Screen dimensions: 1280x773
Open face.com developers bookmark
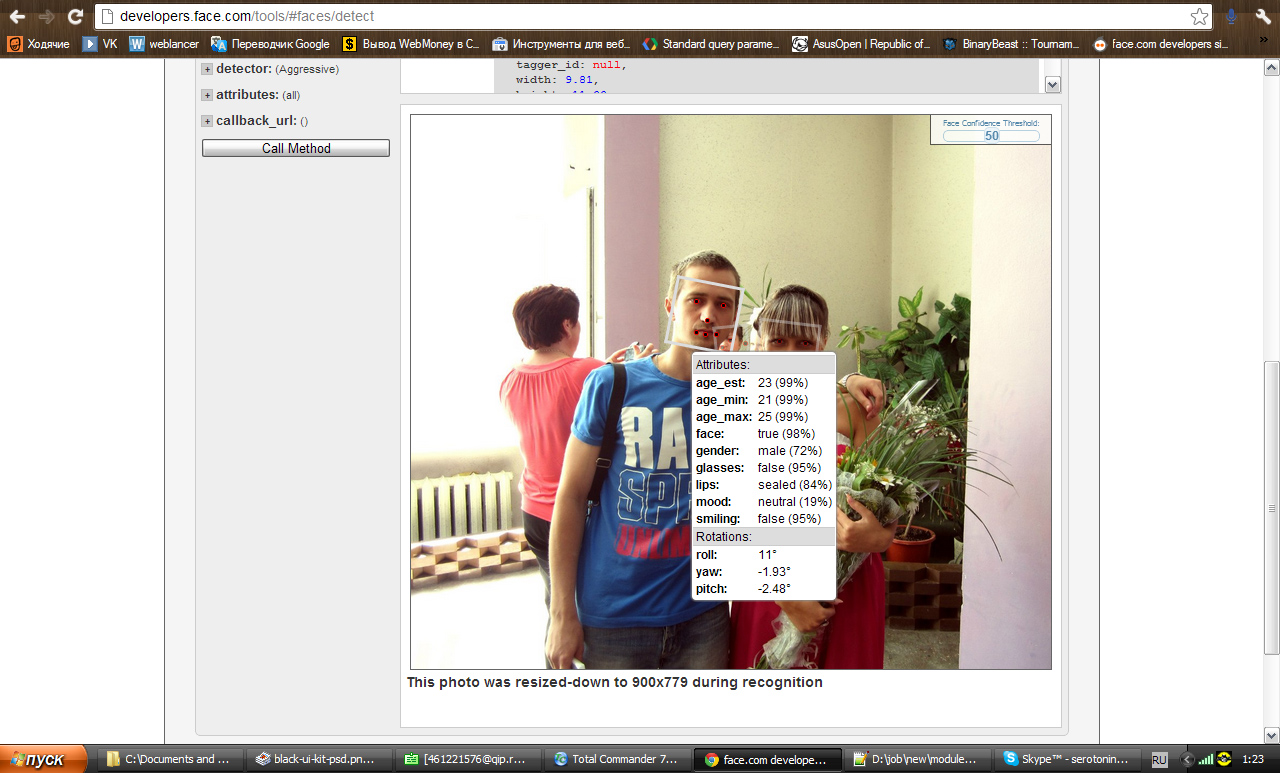(x=1162, y=44)
